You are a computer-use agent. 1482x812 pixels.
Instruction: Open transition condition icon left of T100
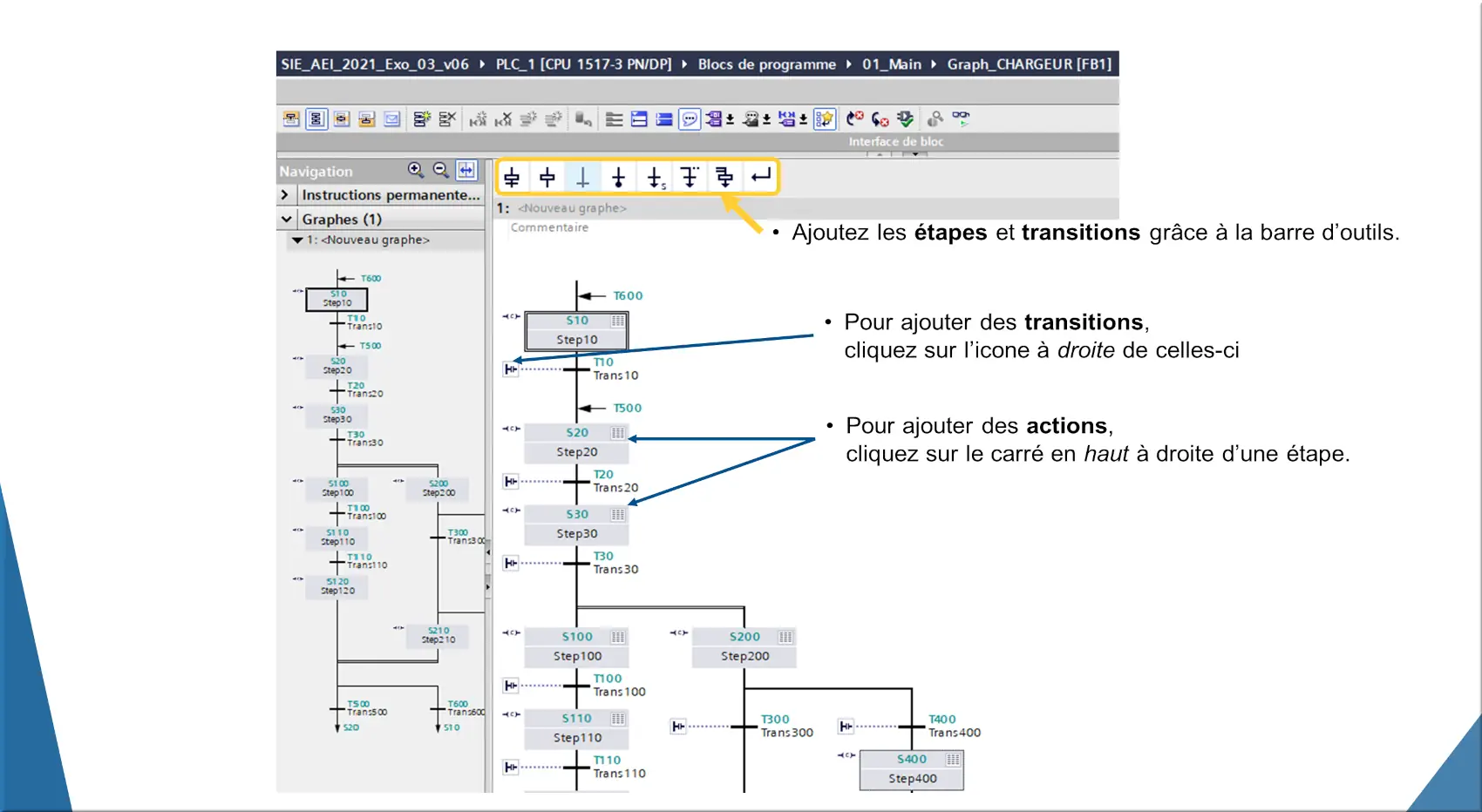[x=512, y=686]
